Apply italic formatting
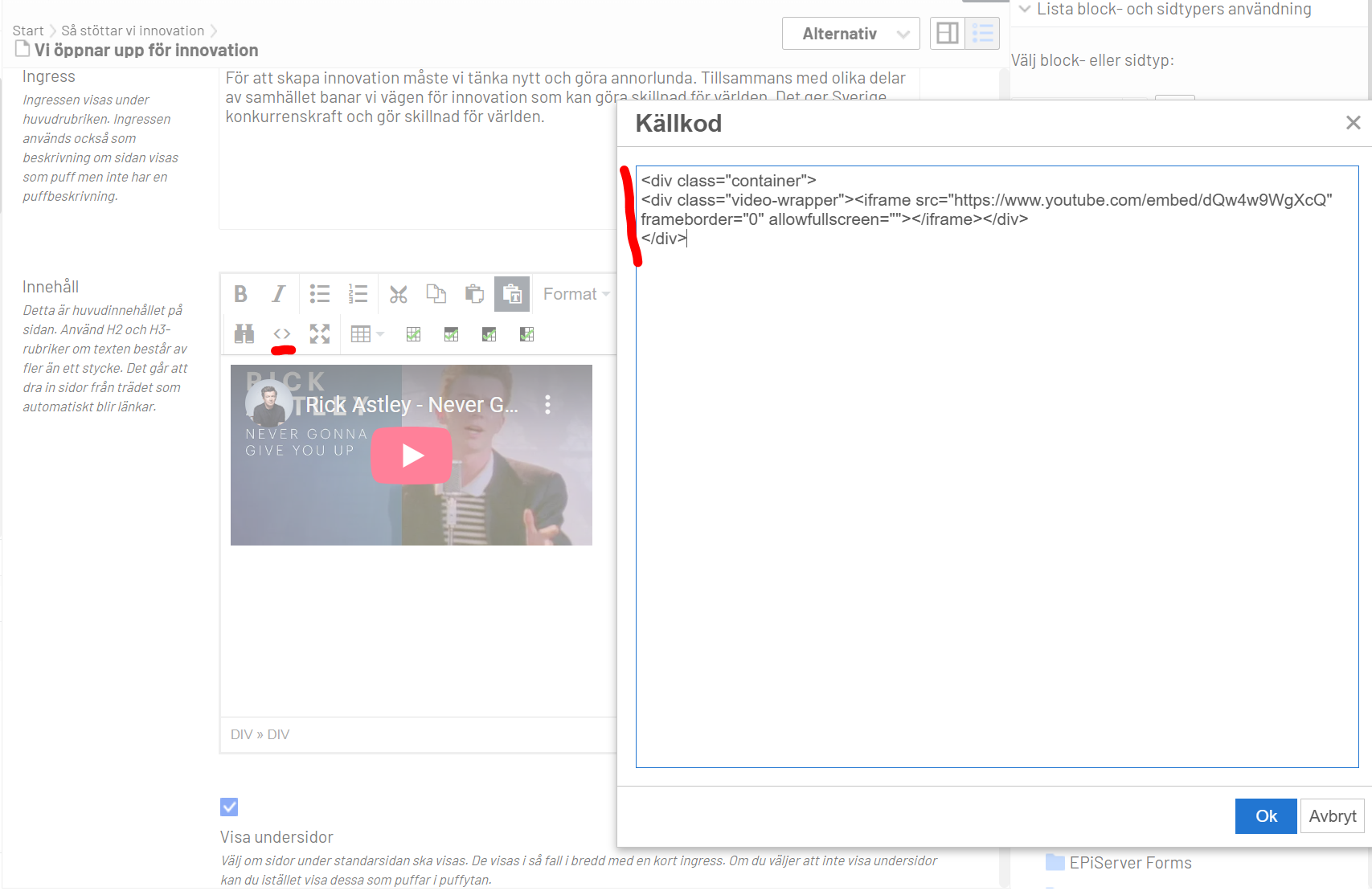Screen dimensions: 1372x895 278,294
